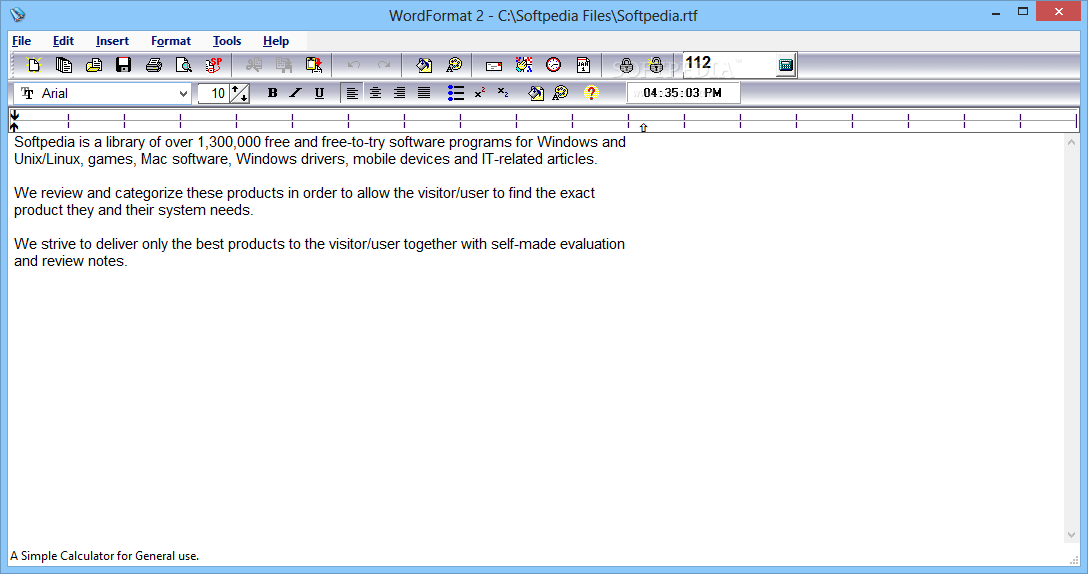
Task: Open the Tools menu
Action: tap(227, 41)
